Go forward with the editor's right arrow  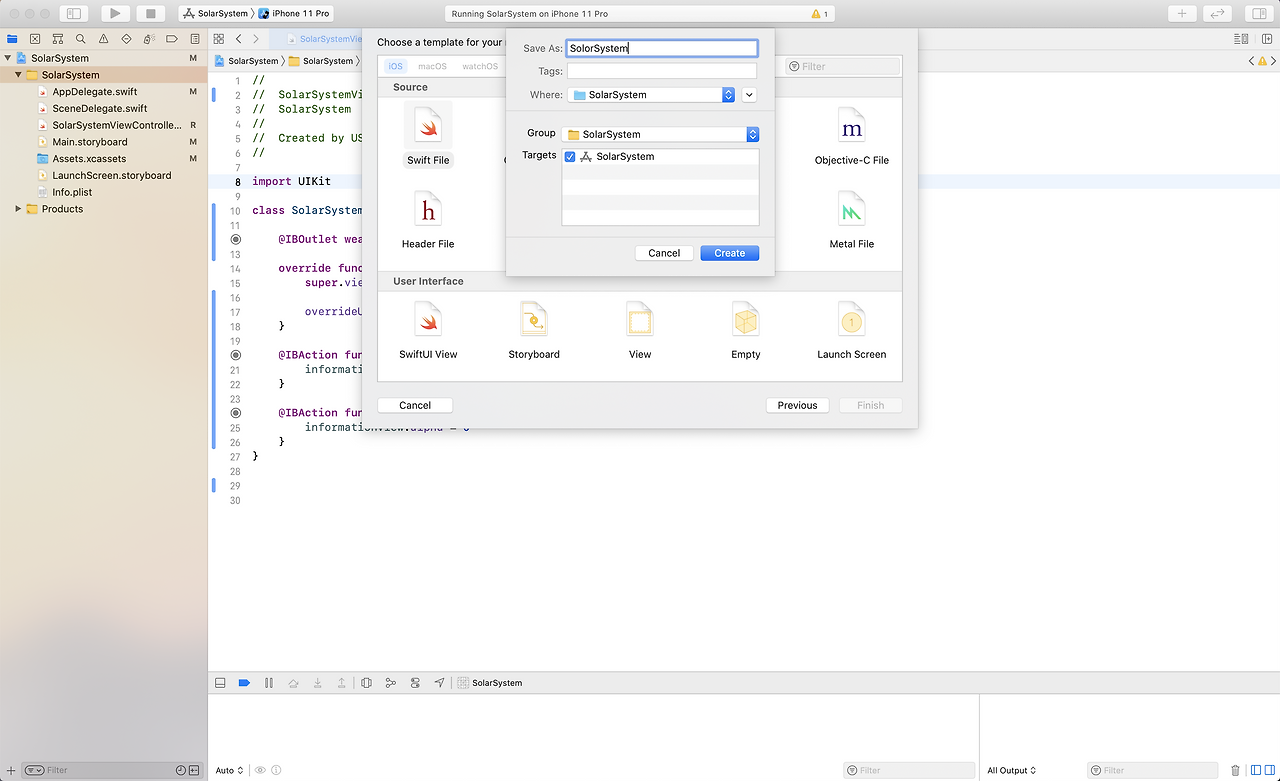[256, 39]
